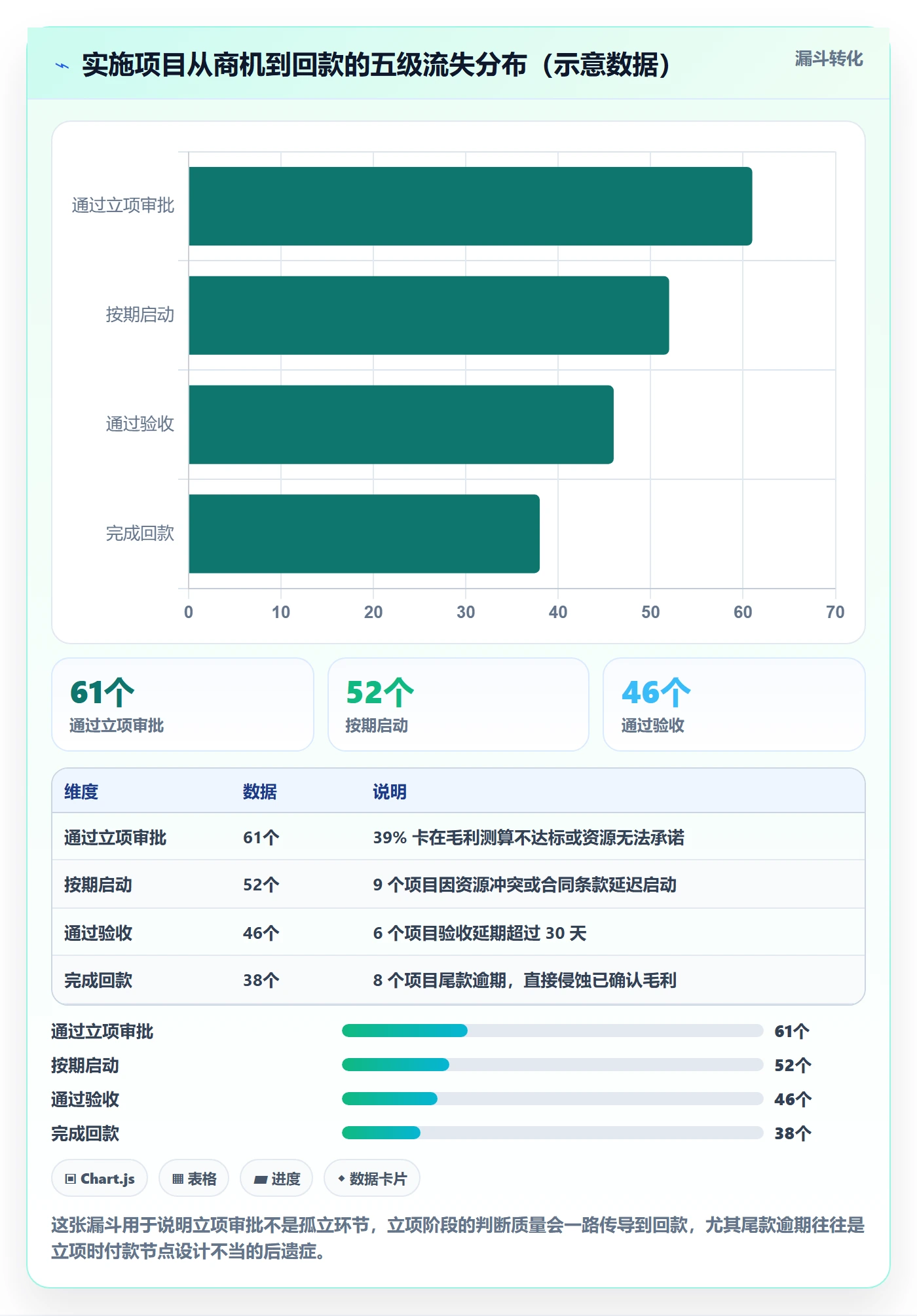917x1316 pixels.
Task: Select the 数据卡片 chip
Action: (x=372, y=1179)
